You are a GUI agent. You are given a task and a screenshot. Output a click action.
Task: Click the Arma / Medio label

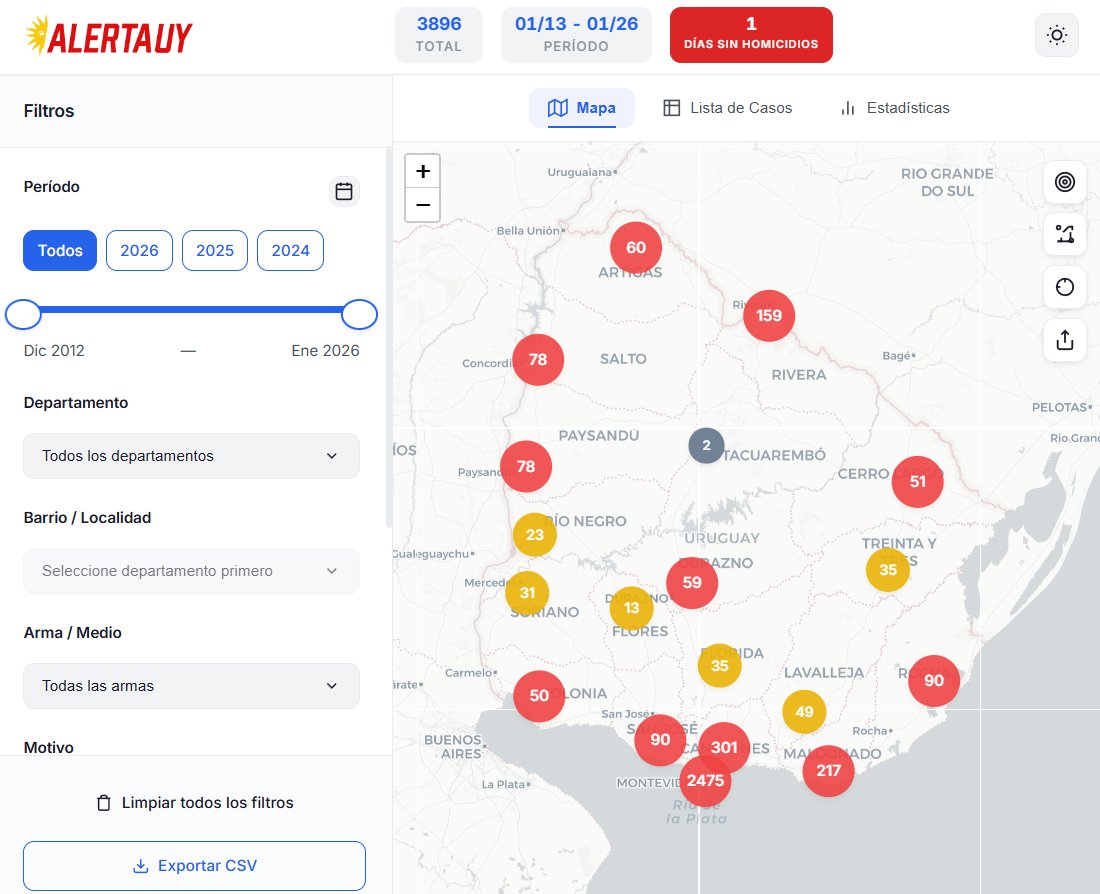pyautogui.click(x=73, y=633)
